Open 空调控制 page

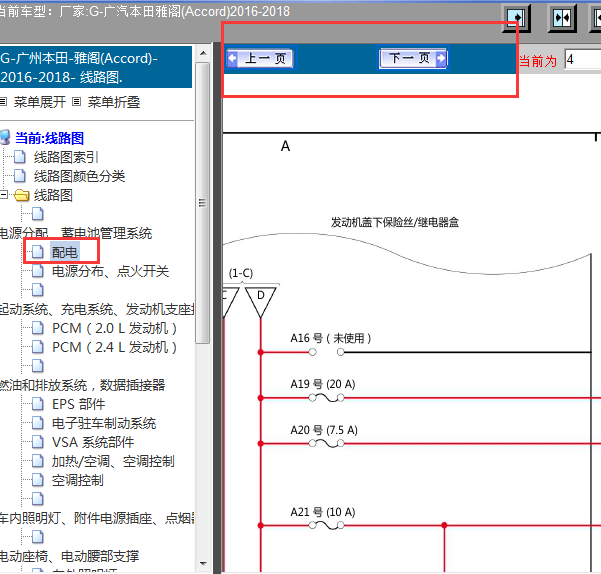[x=78, y=480]
